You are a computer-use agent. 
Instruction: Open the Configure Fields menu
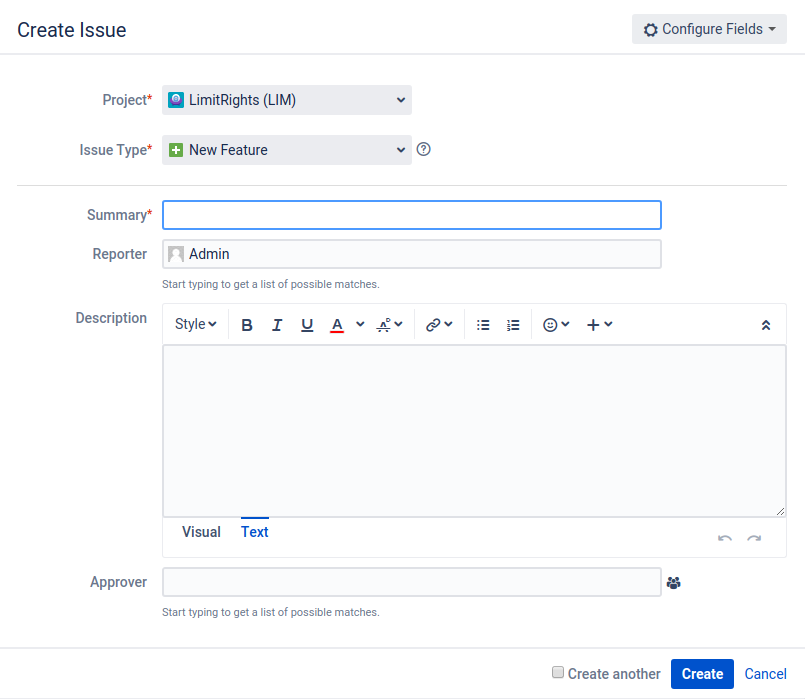click(709, 29)
